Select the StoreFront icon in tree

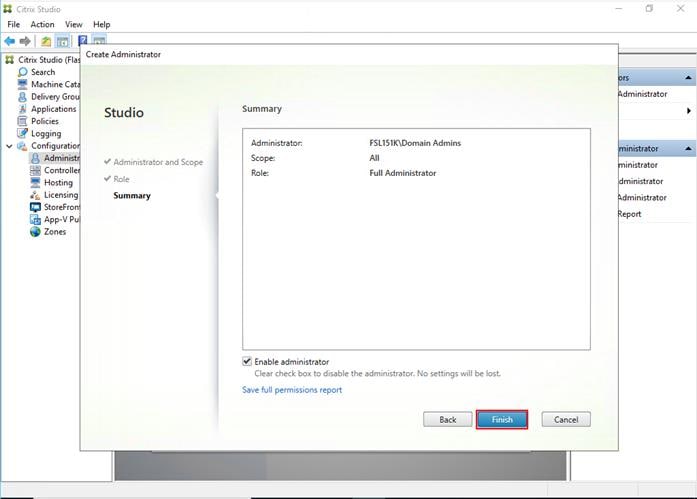tap(35, 207)
